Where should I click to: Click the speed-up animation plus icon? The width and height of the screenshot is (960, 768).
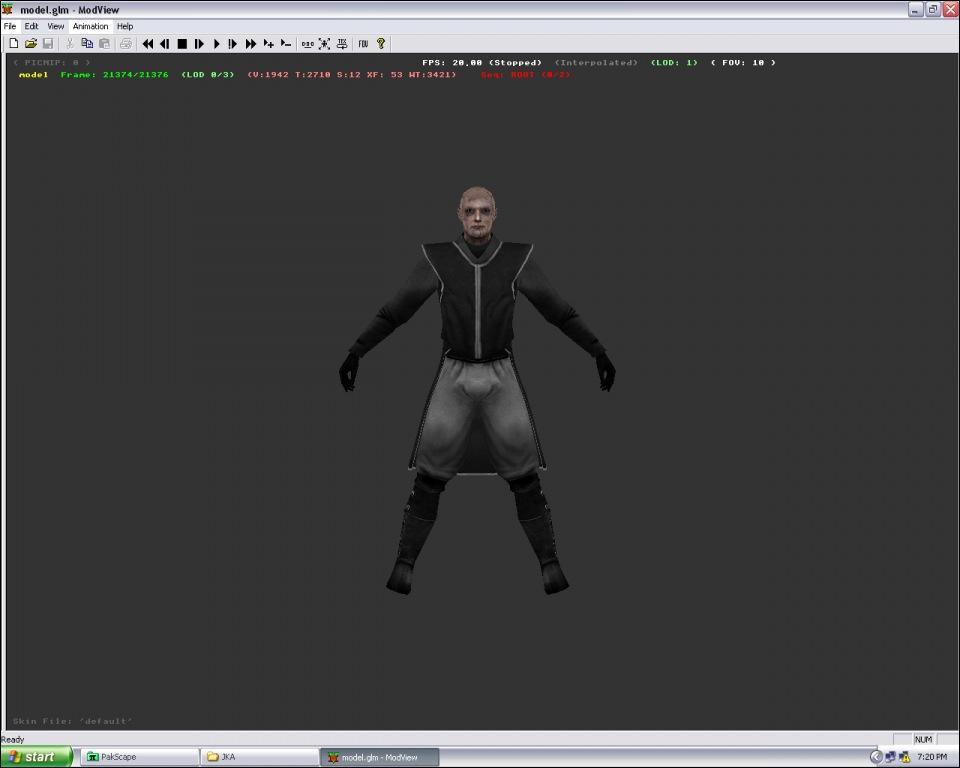(x=268, y=44)
